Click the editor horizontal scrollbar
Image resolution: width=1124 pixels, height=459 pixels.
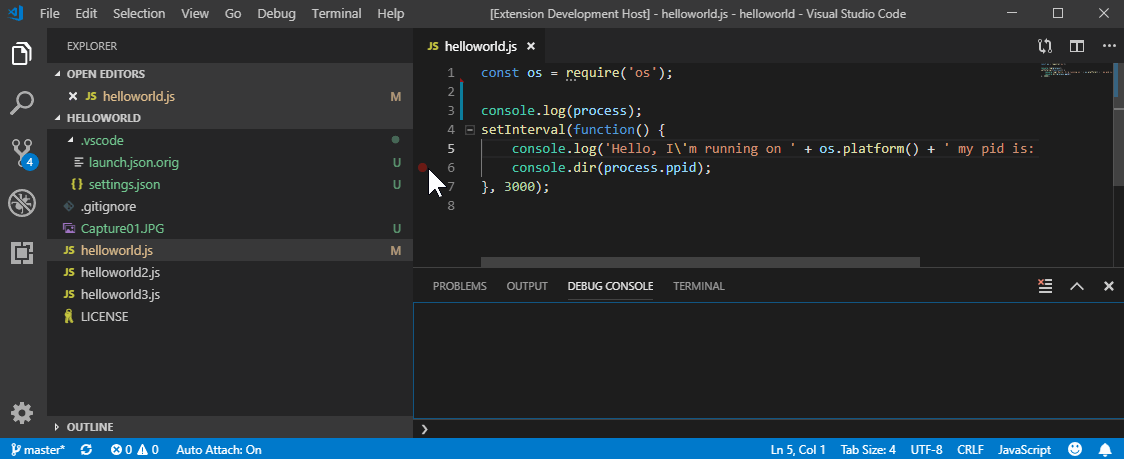pyautogui.click(x=700, y=263)
